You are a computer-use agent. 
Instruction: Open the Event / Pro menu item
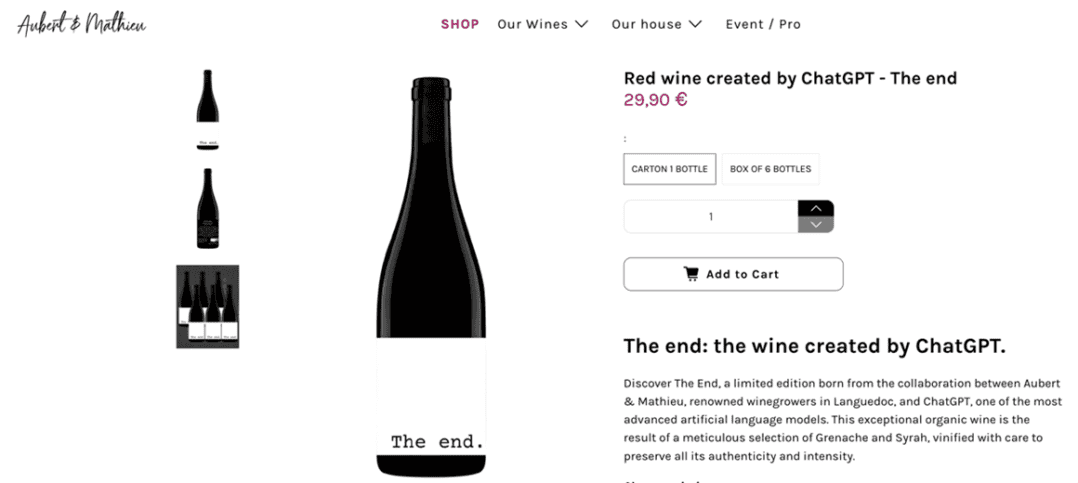coord(763,24)
